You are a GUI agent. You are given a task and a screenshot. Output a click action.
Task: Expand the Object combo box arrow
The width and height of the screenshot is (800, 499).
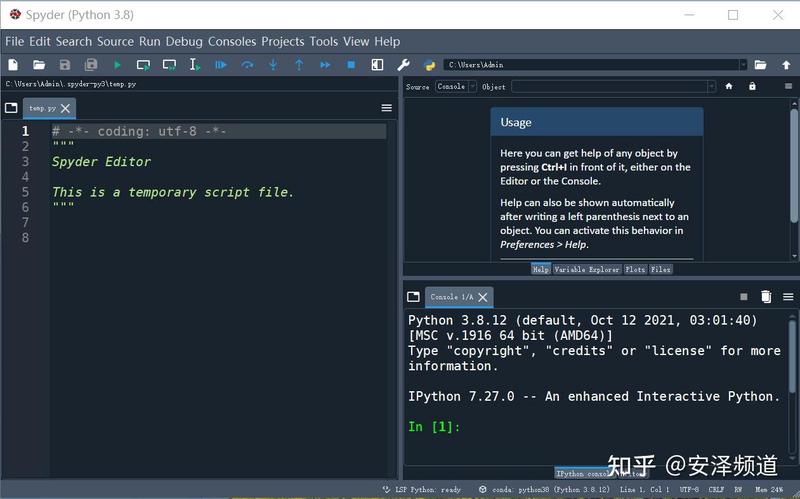click(x=711, y=87)
